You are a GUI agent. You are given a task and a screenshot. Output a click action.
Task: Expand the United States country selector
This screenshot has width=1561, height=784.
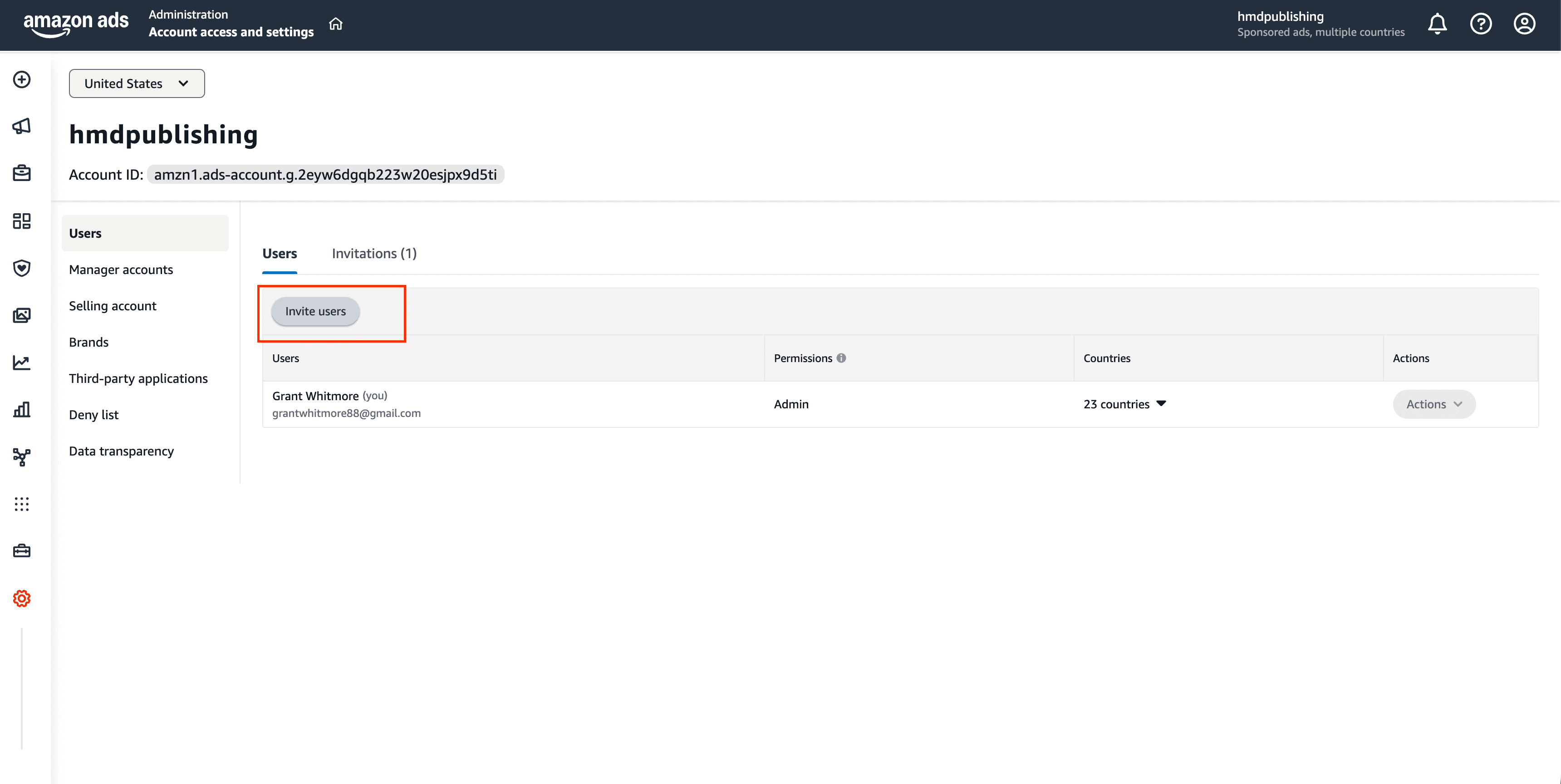[x=136, y=83]
